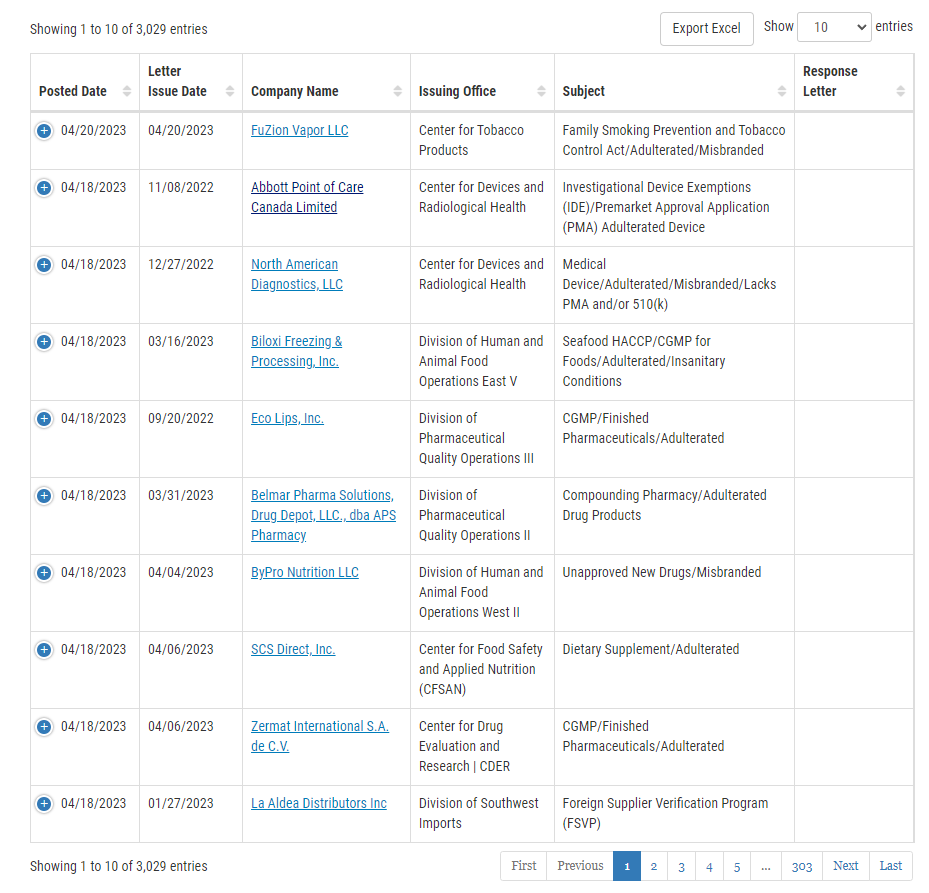The image size is (929, 893).
Task: Click the Response Letter header text
Action: [830, 81]
